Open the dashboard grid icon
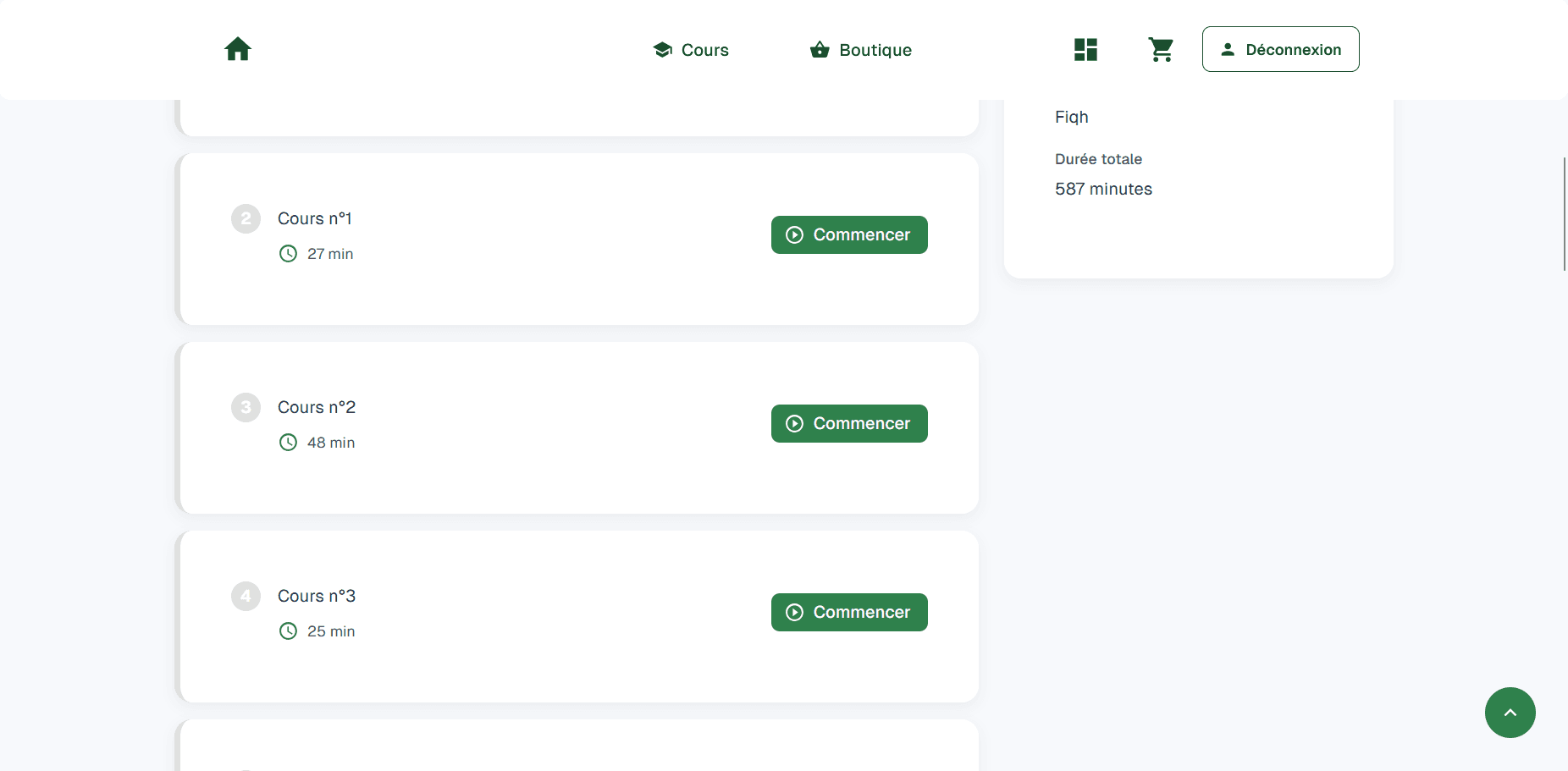This screenshot has height=771, width=1568. click(1085, 50)
